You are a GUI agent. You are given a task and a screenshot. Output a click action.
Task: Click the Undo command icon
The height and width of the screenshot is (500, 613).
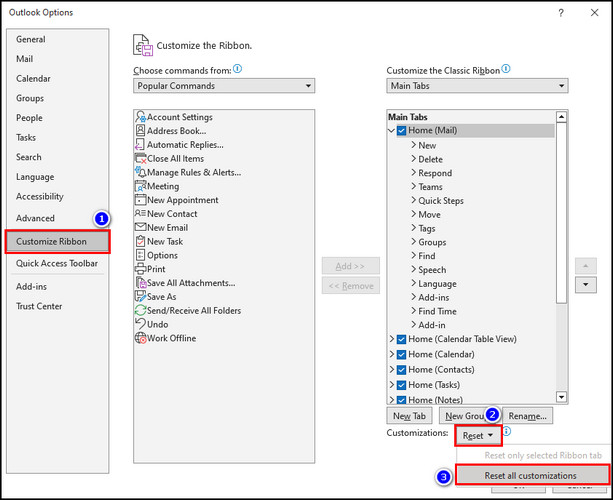point(139,324)
